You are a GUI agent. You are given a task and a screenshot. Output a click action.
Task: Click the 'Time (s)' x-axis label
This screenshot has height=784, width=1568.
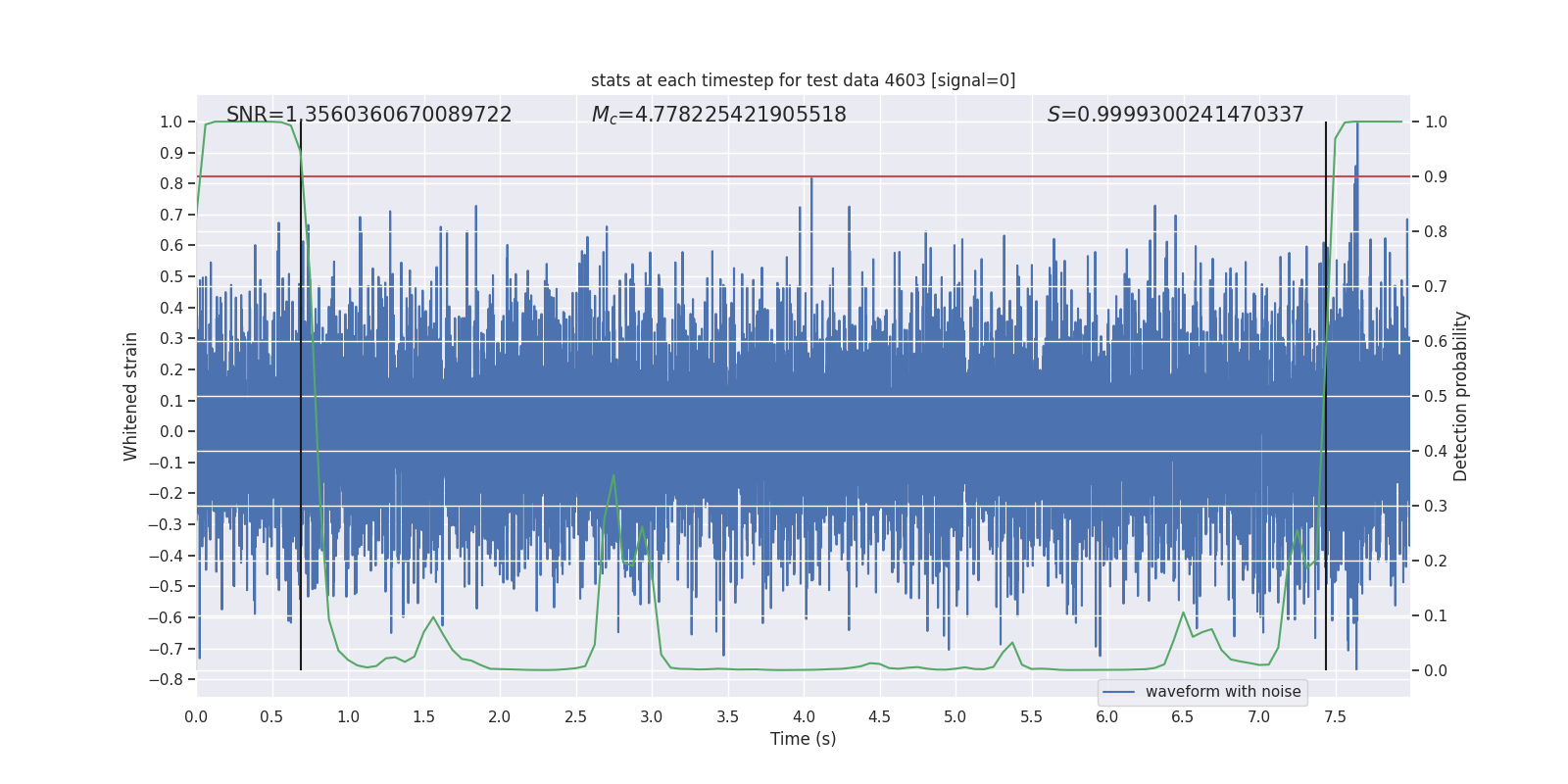[803, 739]
